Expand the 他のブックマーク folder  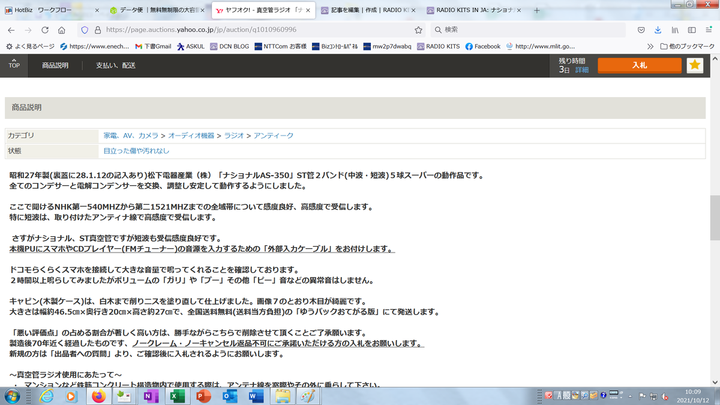pos(685,46)
